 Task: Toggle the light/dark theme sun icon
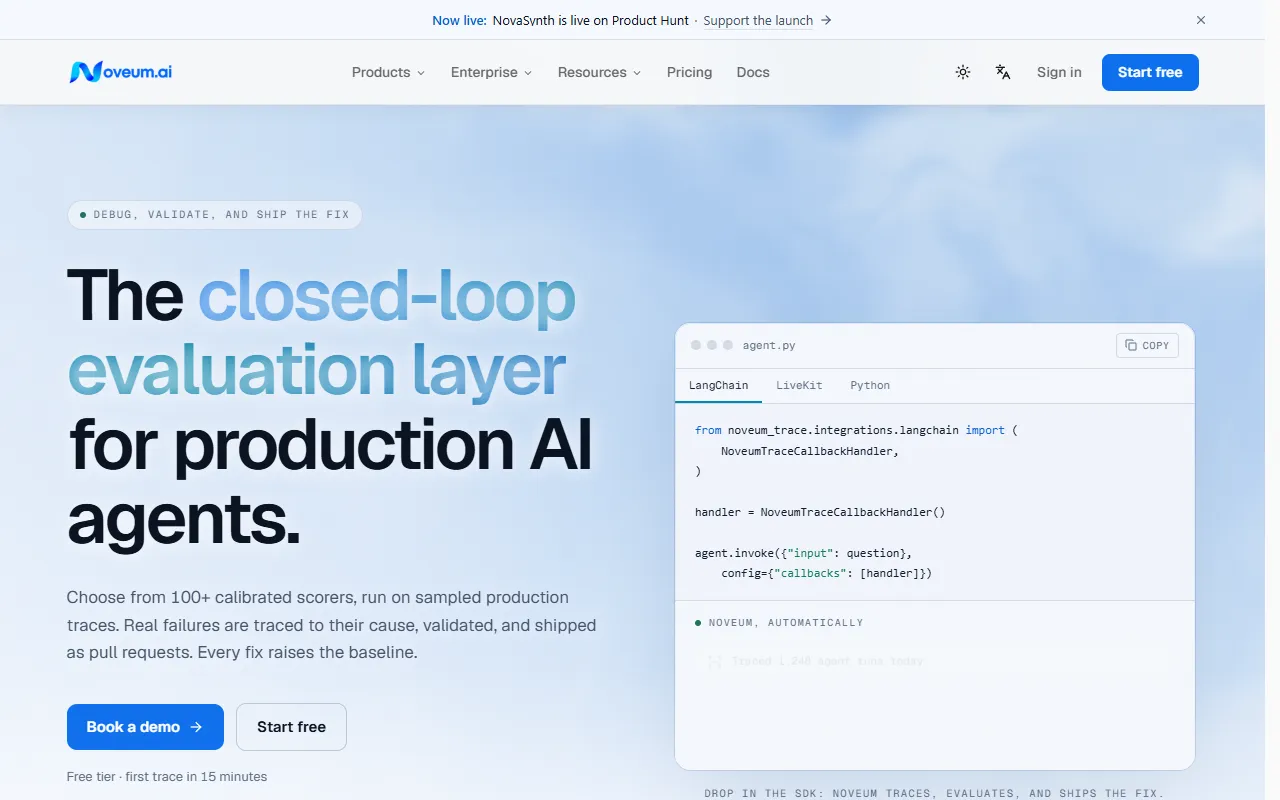(963, 72)
